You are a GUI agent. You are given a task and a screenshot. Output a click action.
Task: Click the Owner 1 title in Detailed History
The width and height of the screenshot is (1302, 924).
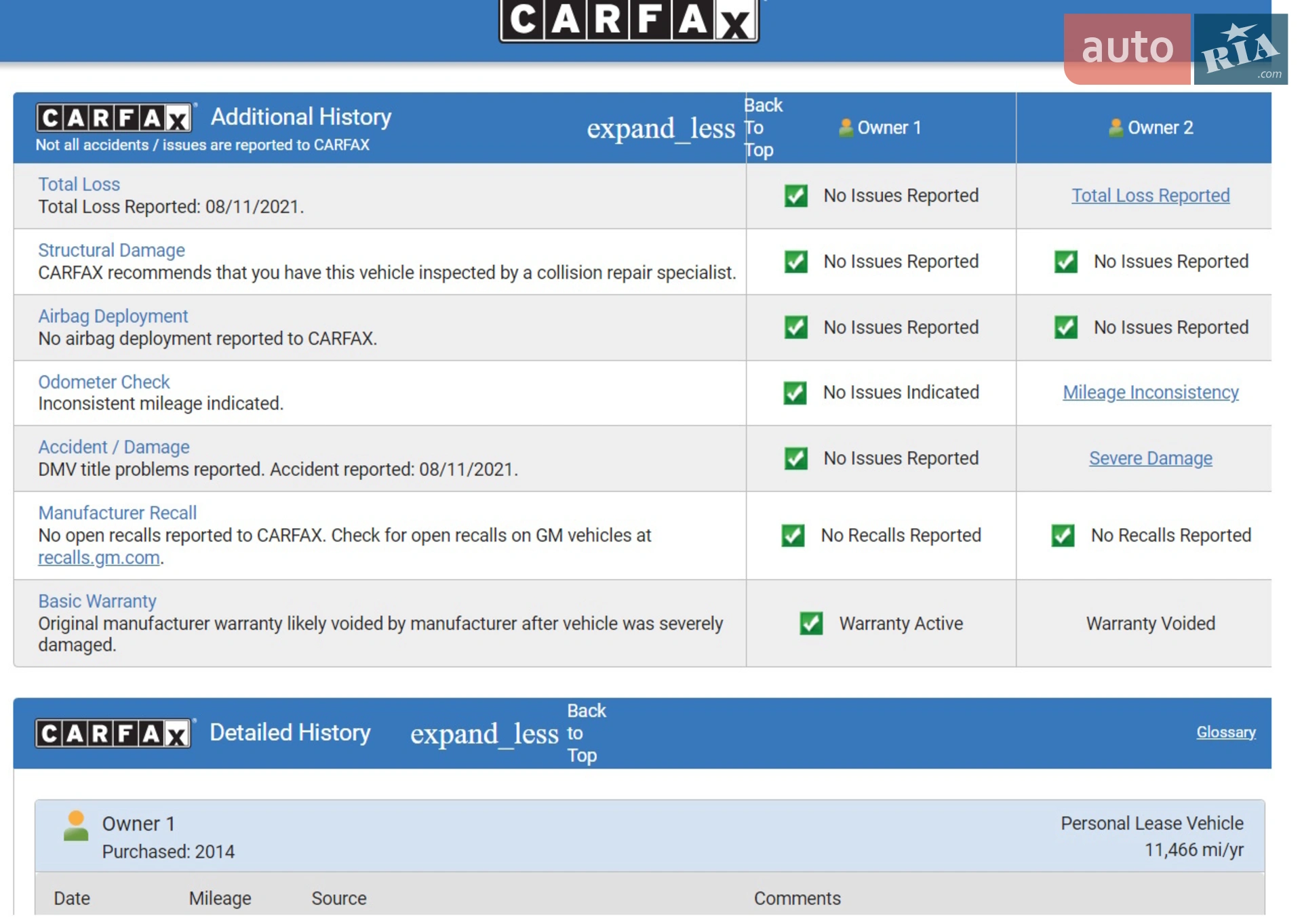tap(138, 824)
